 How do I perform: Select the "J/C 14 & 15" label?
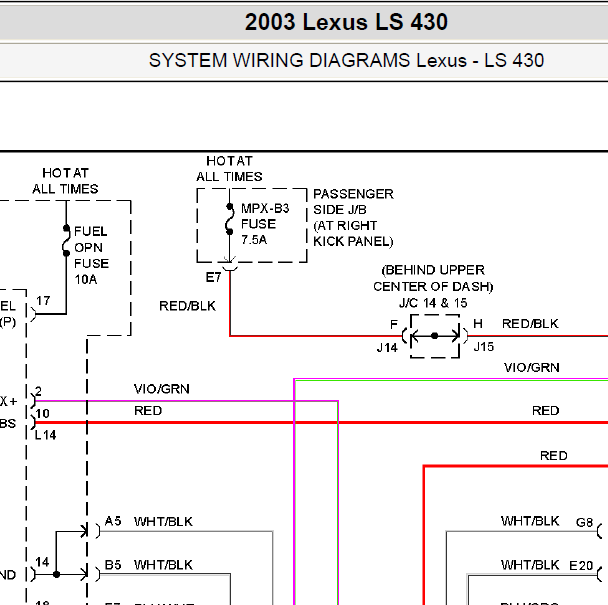pyautogui.click(x=433, y=303)
